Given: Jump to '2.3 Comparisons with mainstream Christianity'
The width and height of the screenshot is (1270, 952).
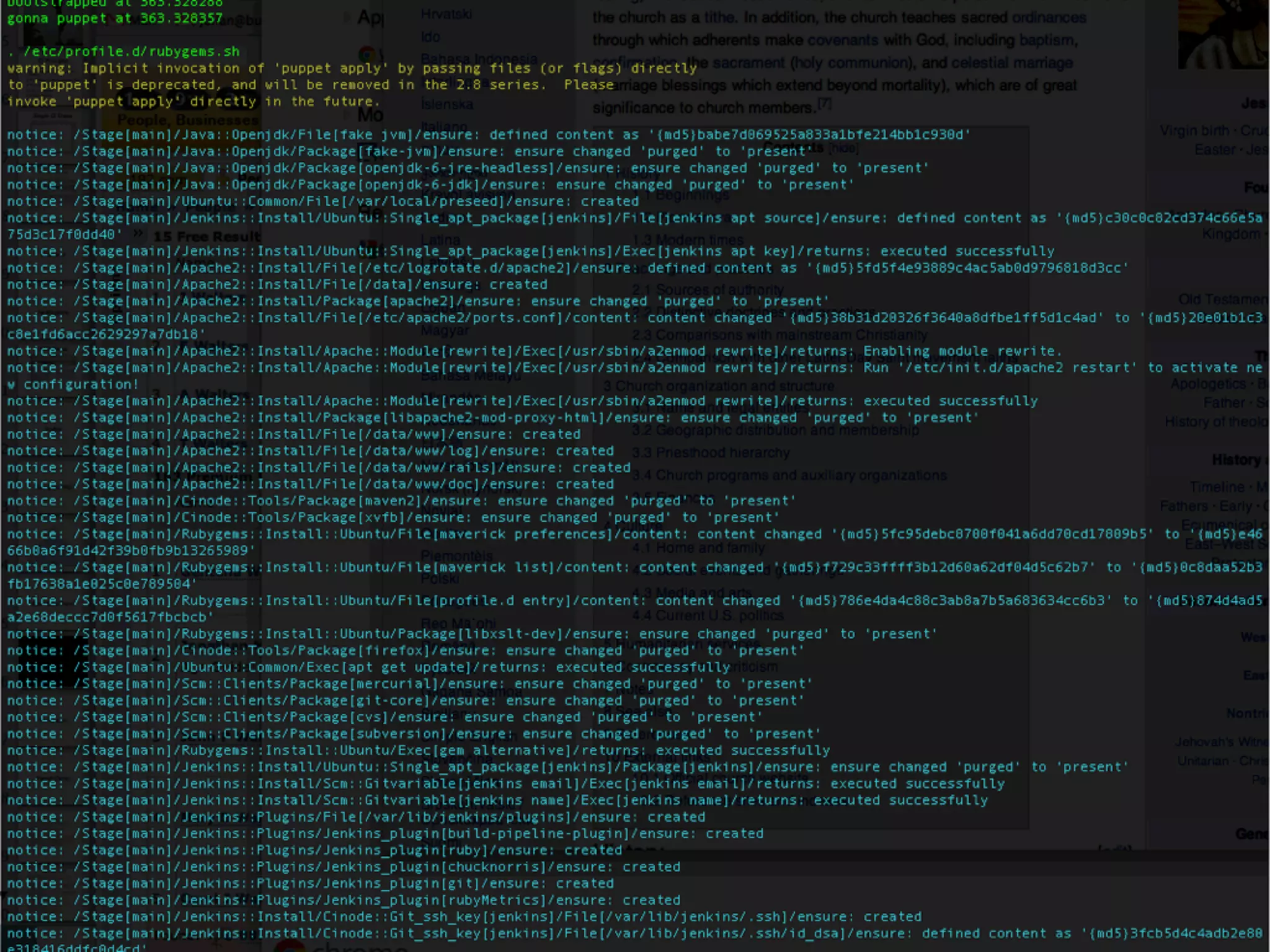Looking at the screenshot, I should coord(779,335).
